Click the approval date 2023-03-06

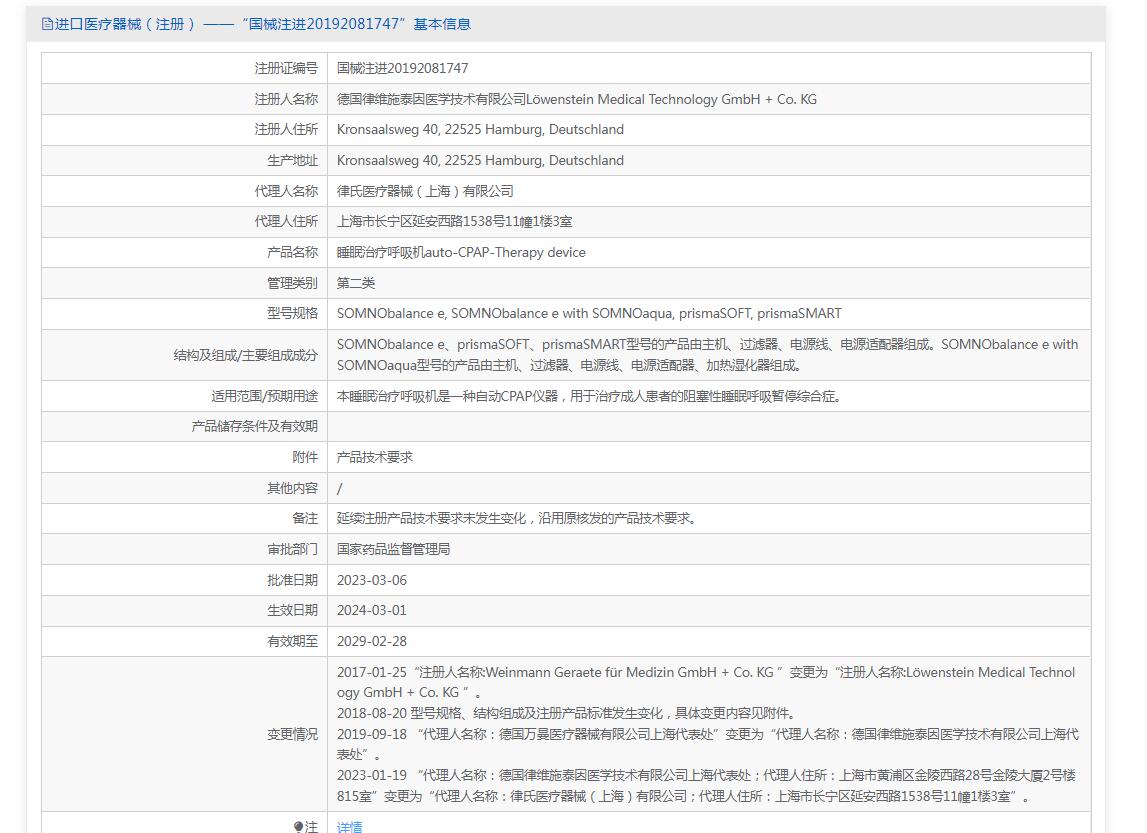(372, 580)
